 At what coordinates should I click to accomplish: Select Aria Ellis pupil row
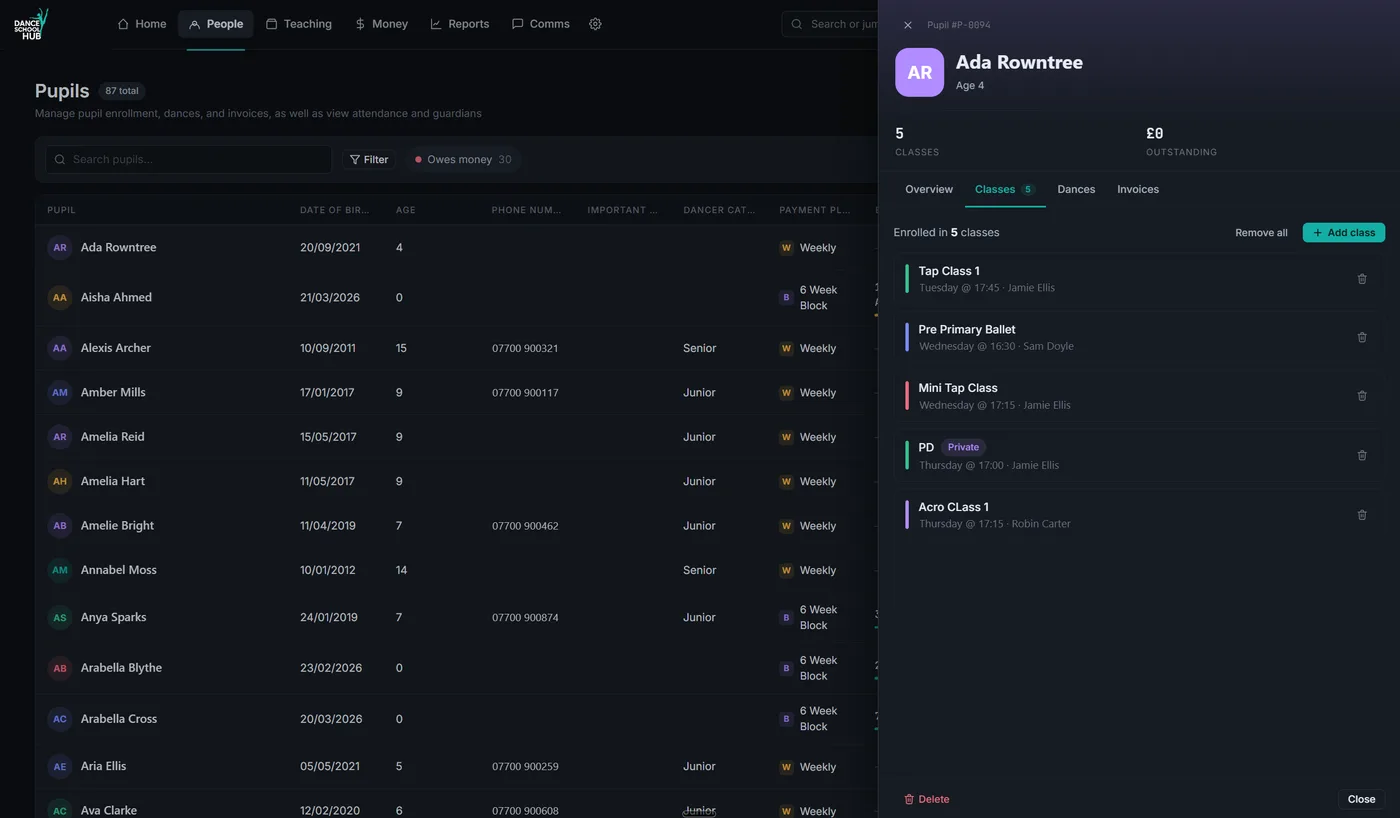tap(456, 766)
